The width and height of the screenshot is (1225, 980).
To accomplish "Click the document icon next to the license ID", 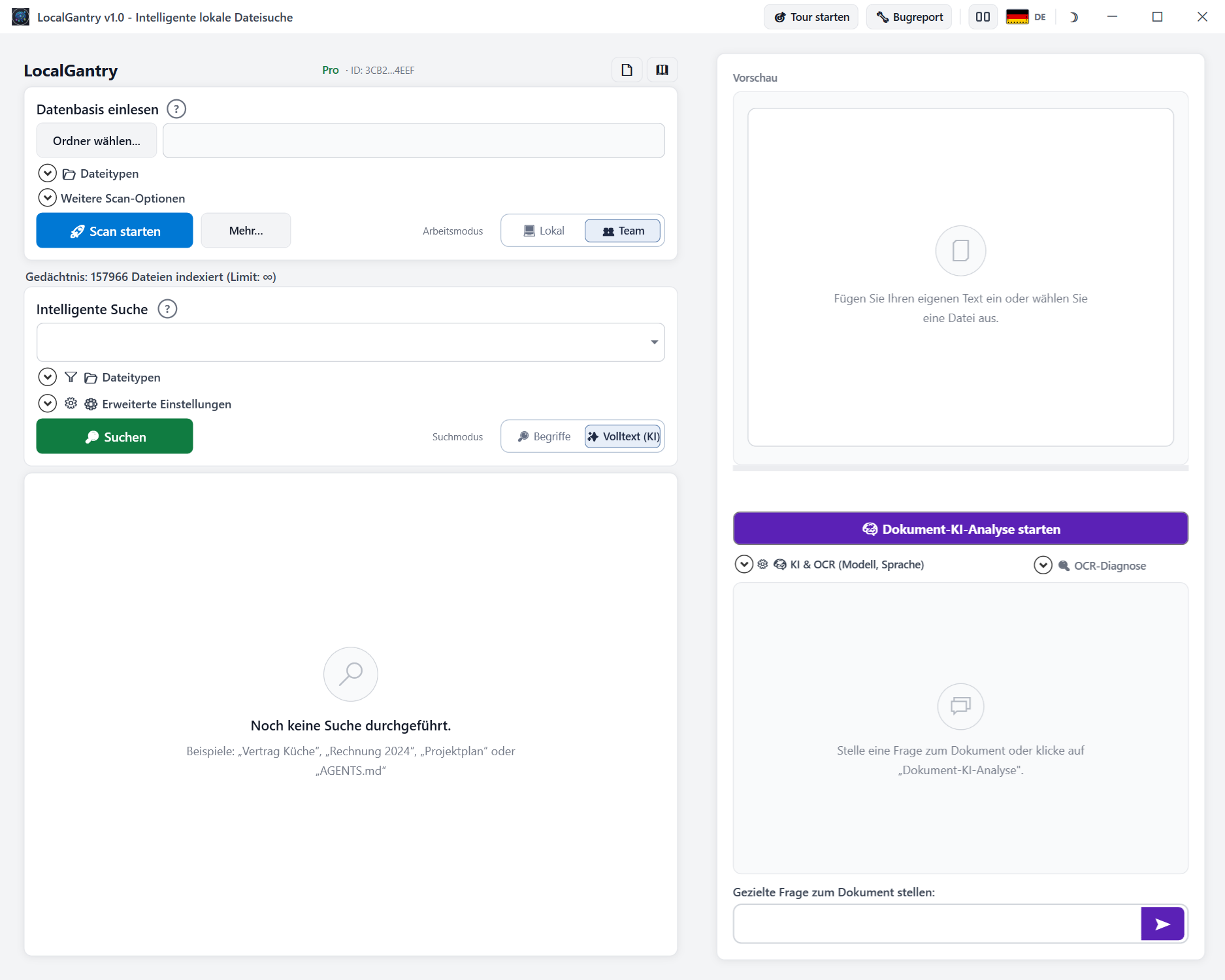I will click(x=627, y=70).
